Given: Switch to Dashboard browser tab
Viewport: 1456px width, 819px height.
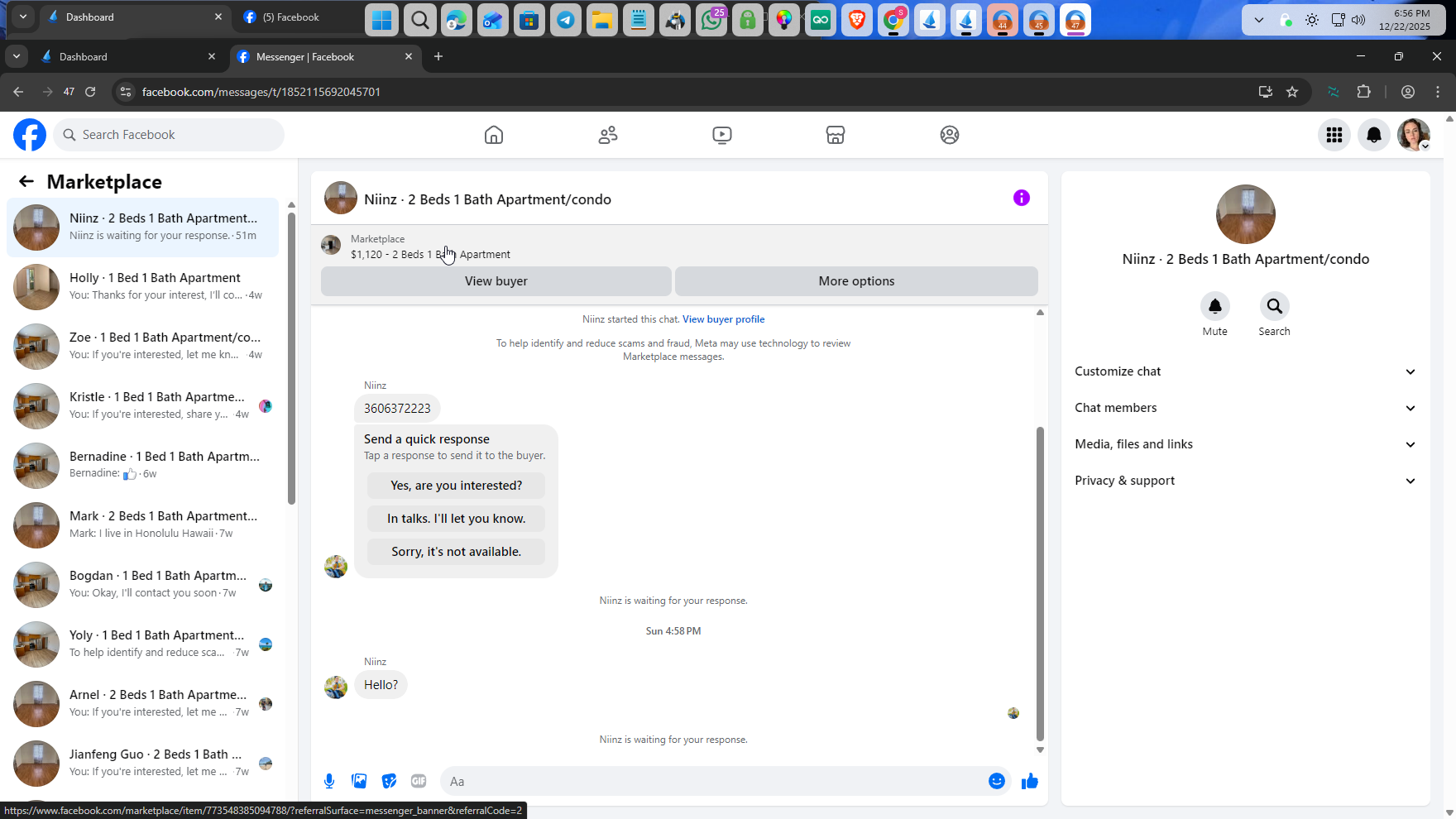Looking at the screenshot, I should point(128,56).
